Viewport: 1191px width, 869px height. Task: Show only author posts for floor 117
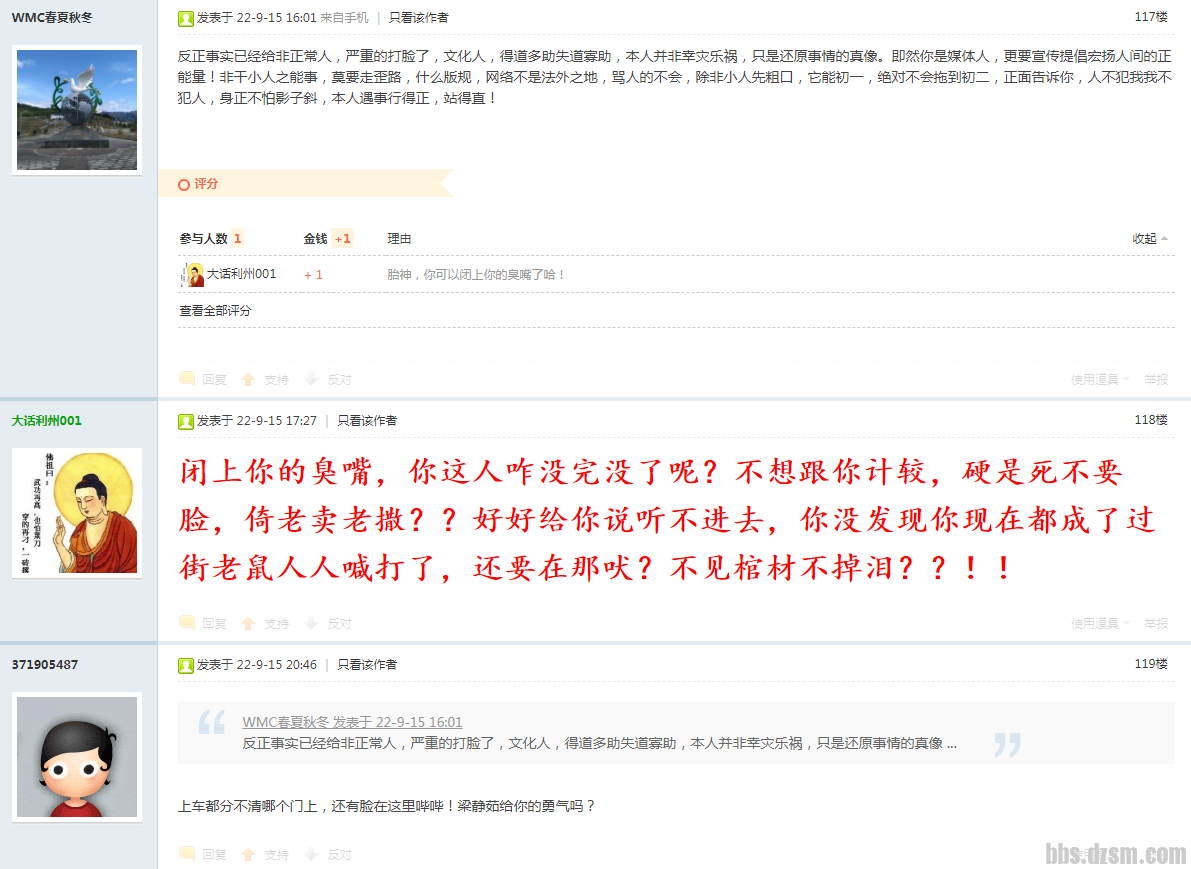tap(419, 17)
